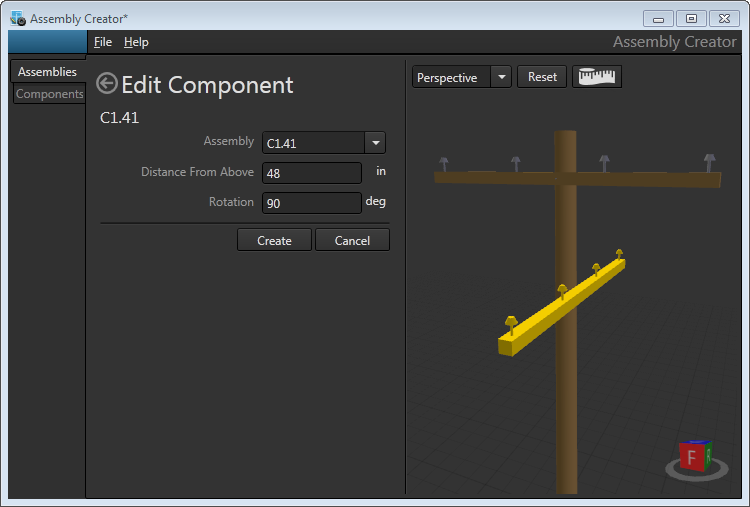Screen dimensions: 750x507
Task: Click the Assembly Creator app icon in title bar
Action: pyautogui.click(x=18, y=18)
